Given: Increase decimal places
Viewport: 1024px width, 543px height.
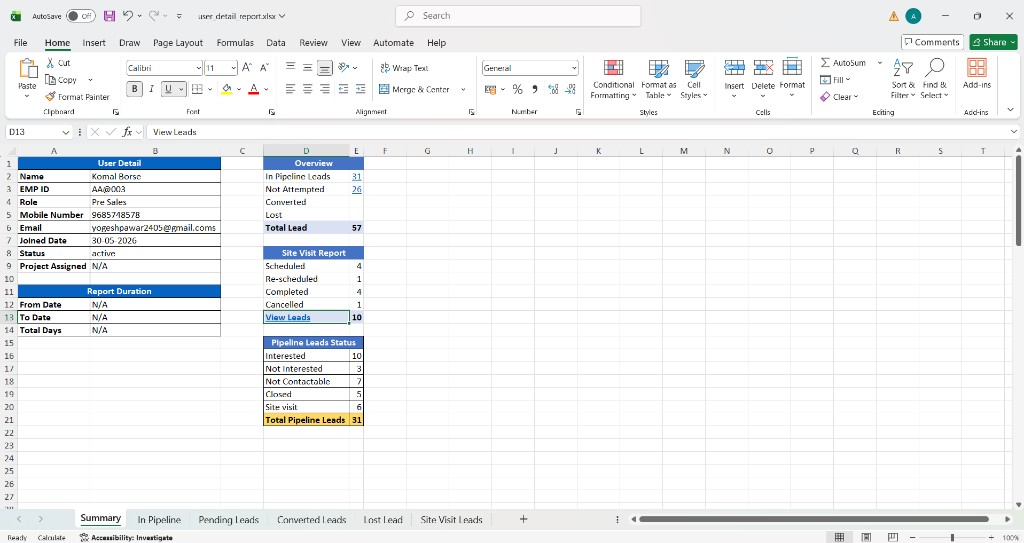Looking at the screenshot, I should pyautogui.click(x=553, y=89).
